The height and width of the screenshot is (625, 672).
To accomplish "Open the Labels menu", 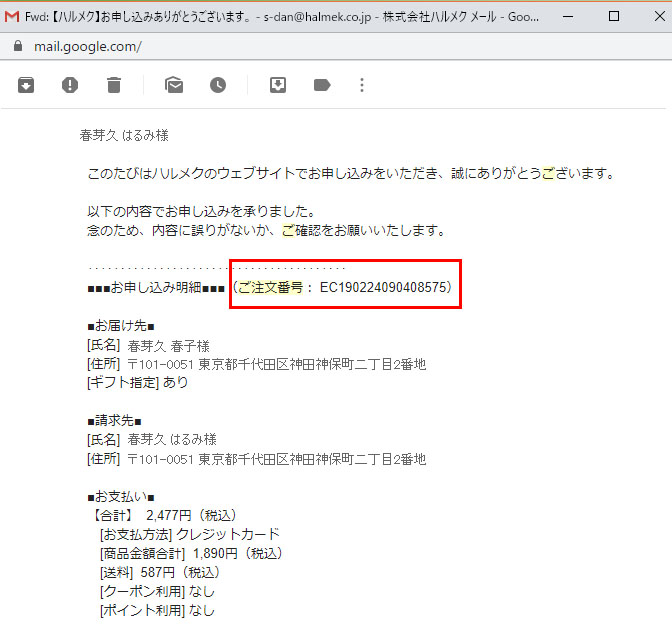I will click(322, 85).
